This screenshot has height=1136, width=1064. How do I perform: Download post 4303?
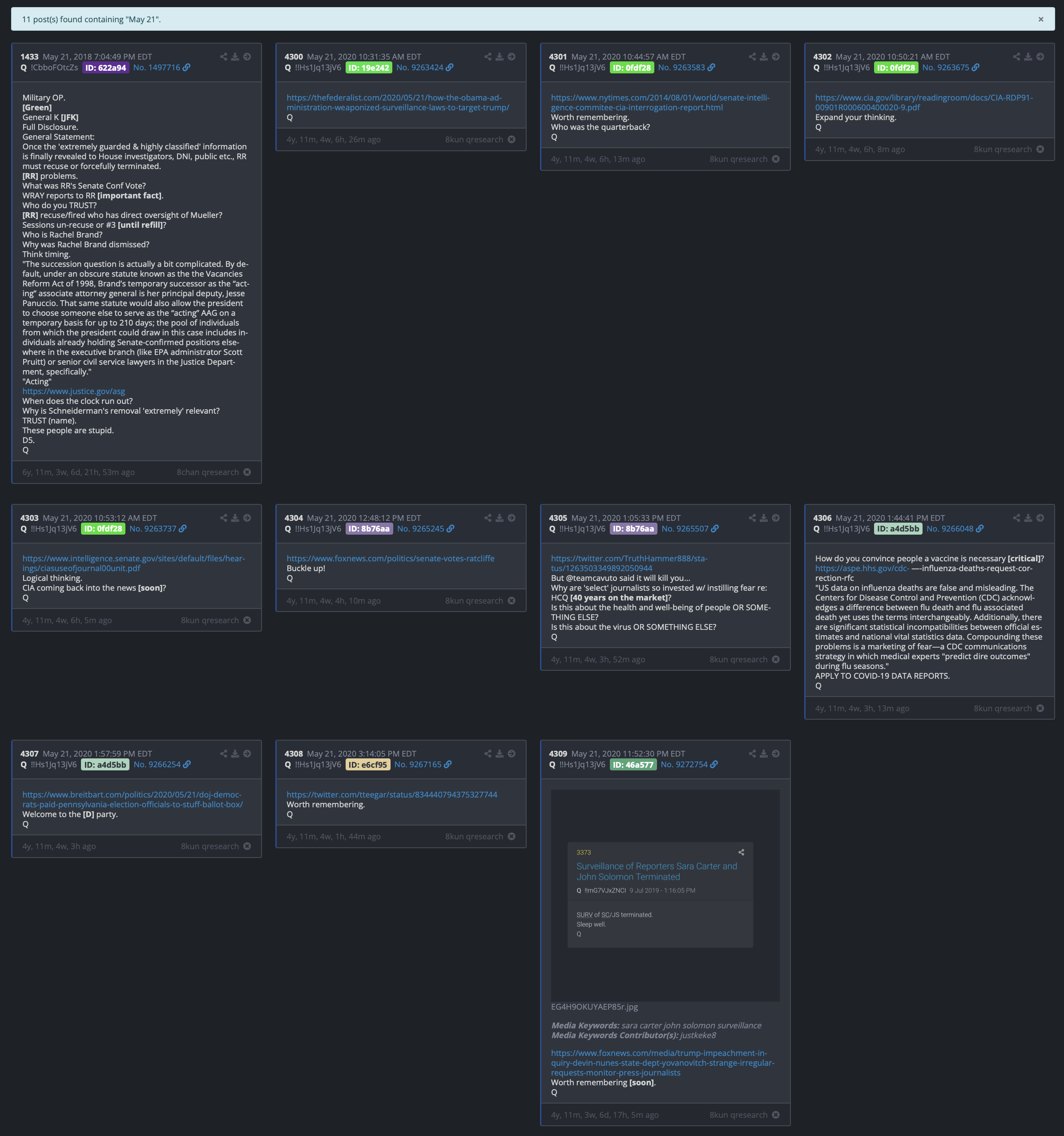(x=235, y=518)
